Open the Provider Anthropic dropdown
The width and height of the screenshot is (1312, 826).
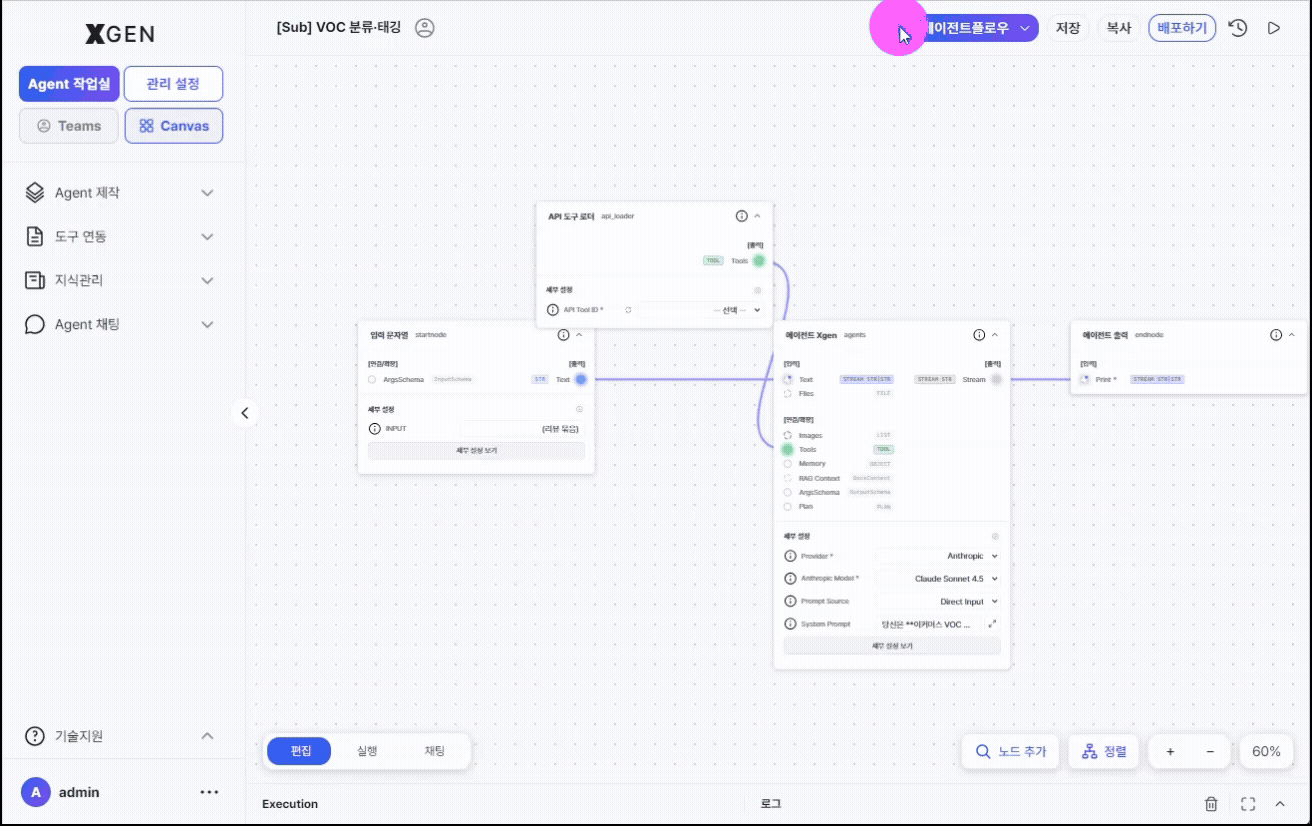click(x=937, y=556)
